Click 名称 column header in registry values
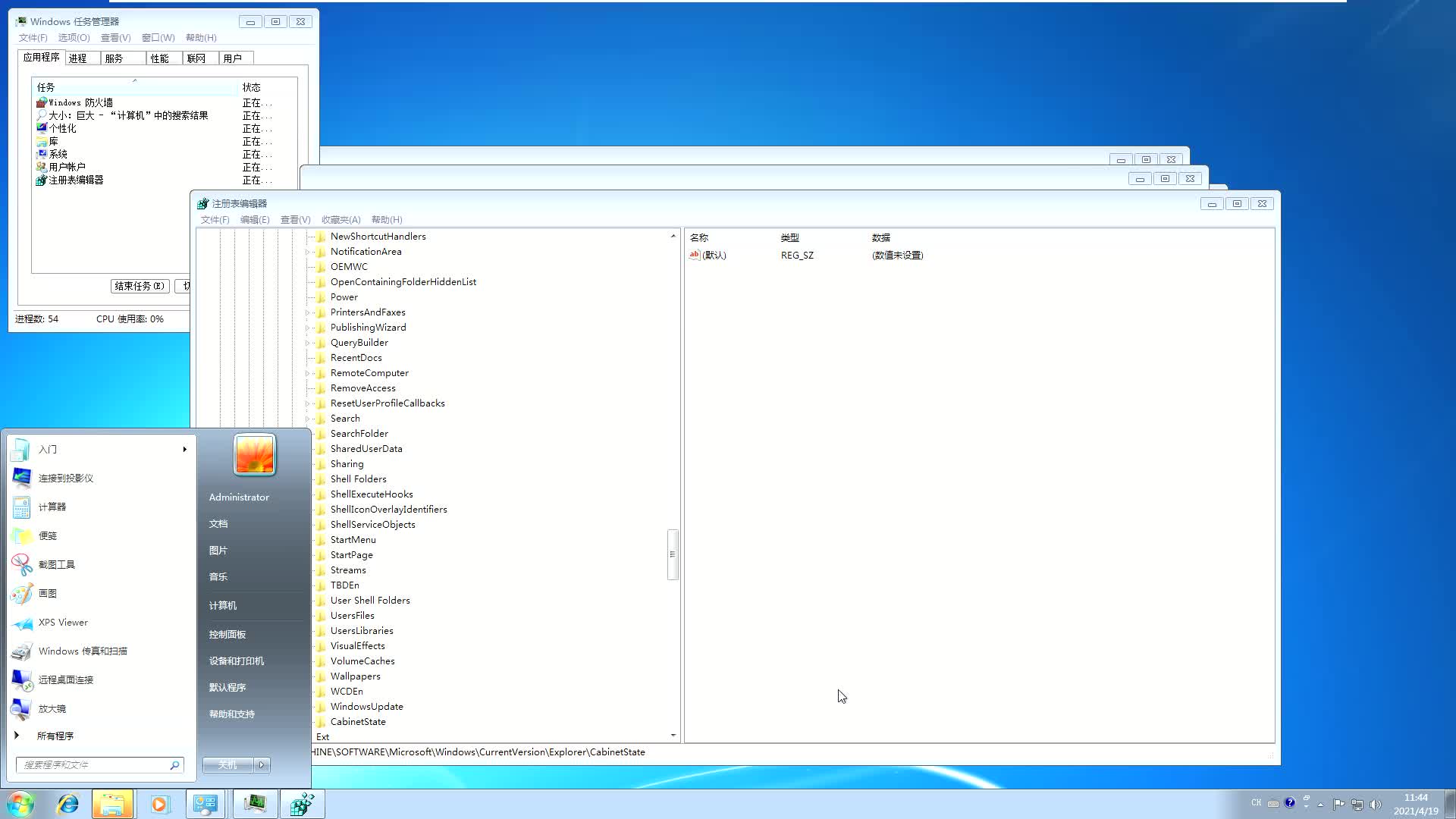Screen dimensions: 1456x819 click(731, 237)
